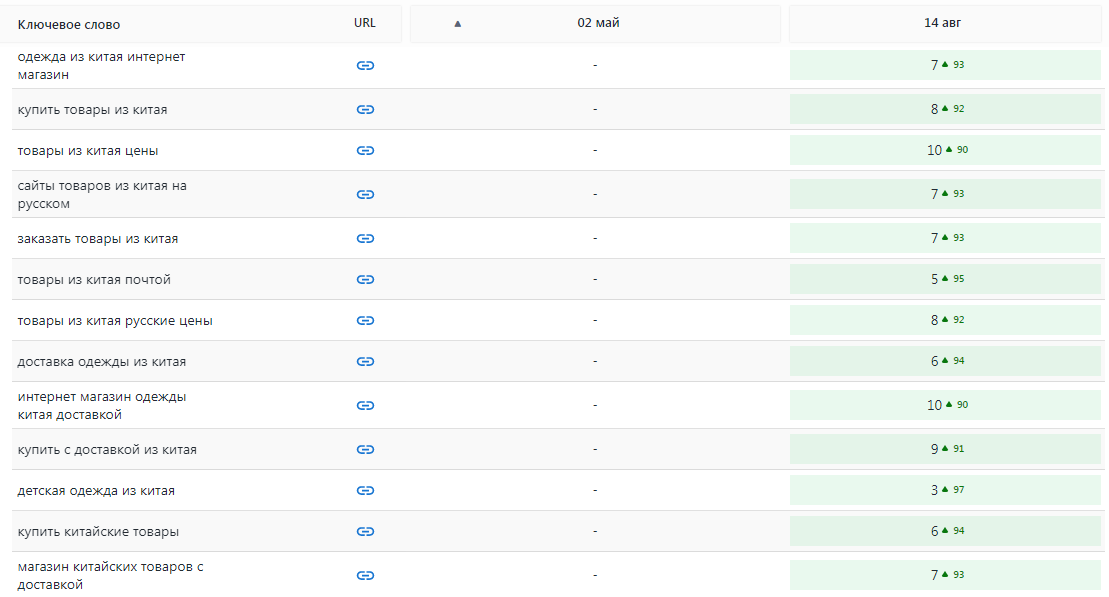
Task: Click position cell '3 ▲97' for детская одежда
Action: (945, 490)
